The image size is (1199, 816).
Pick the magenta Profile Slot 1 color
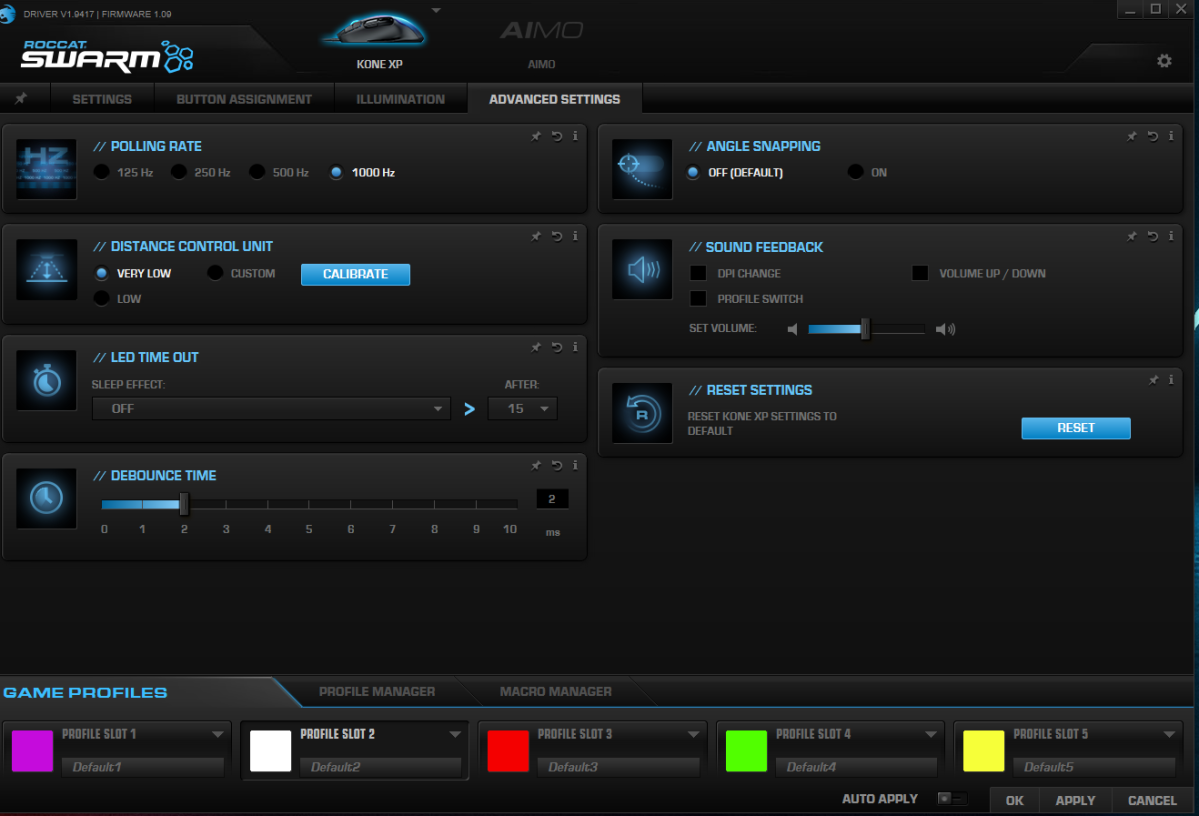click(x=32, y=750)
